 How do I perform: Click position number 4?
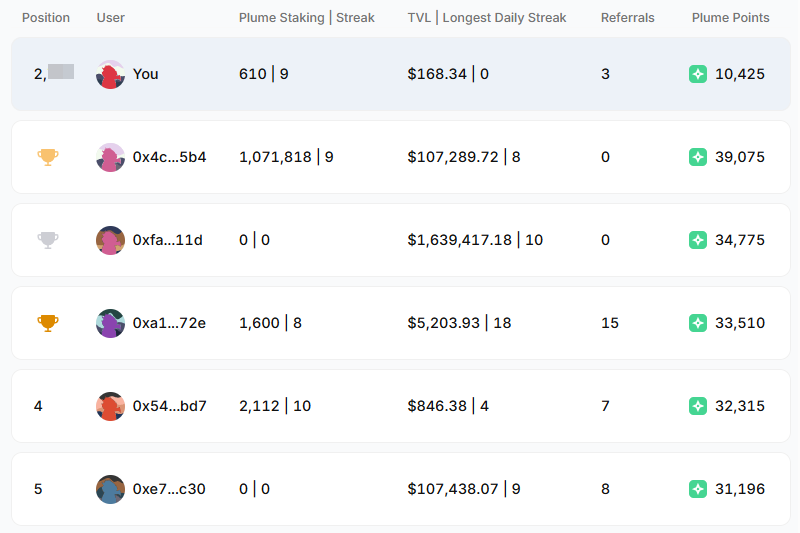[x=38, y=406]
